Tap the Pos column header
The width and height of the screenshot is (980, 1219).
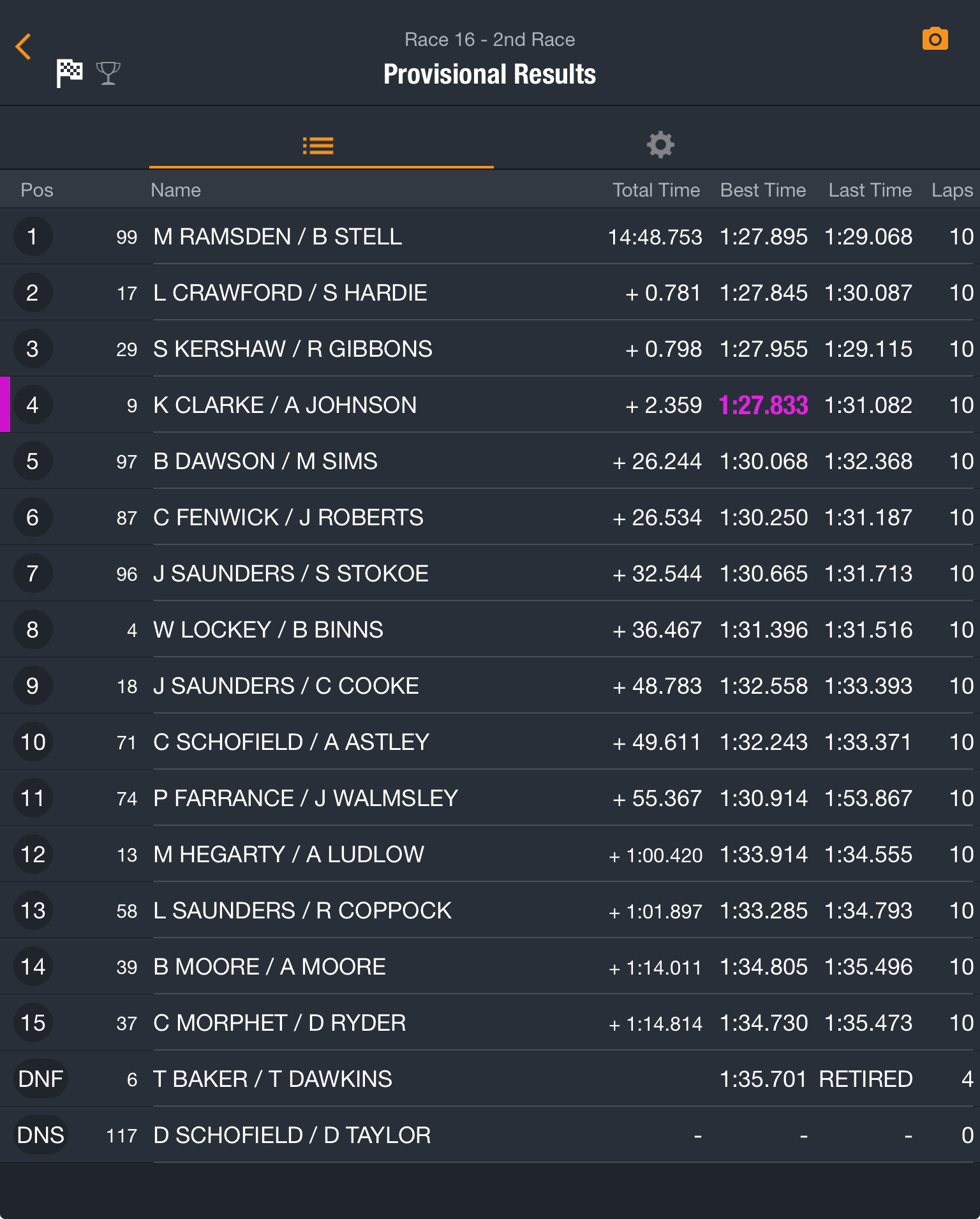pyautogui.click(x=37, y=190)
